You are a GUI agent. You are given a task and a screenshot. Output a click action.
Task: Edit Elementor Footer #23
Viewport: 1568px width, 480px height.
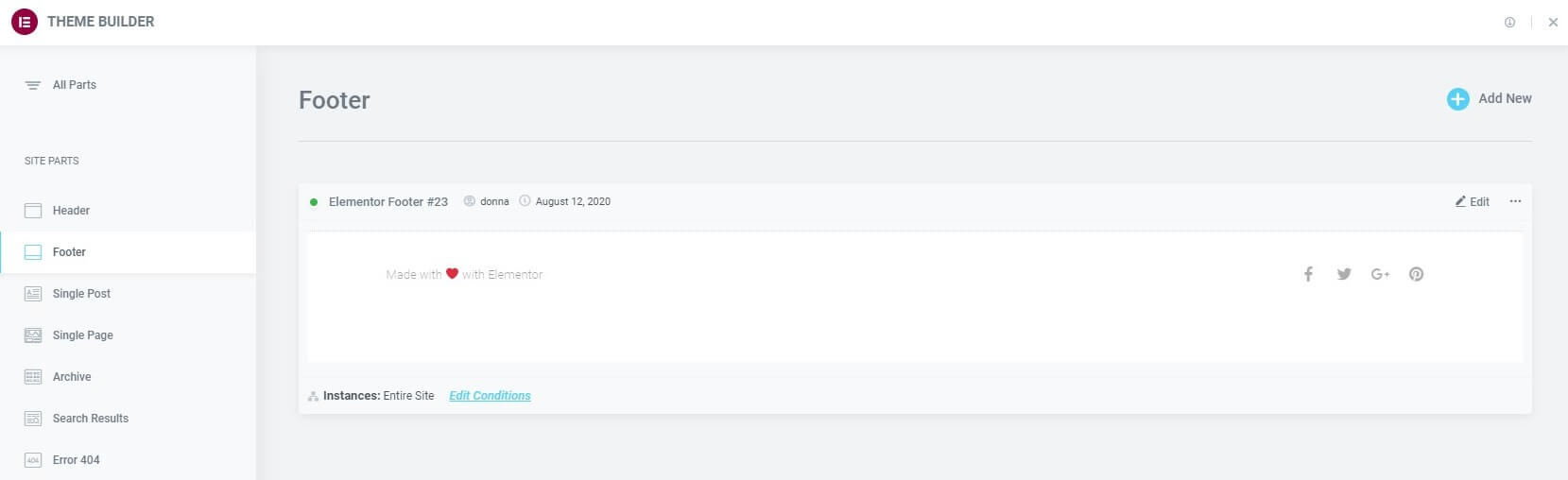(1473, 201)
